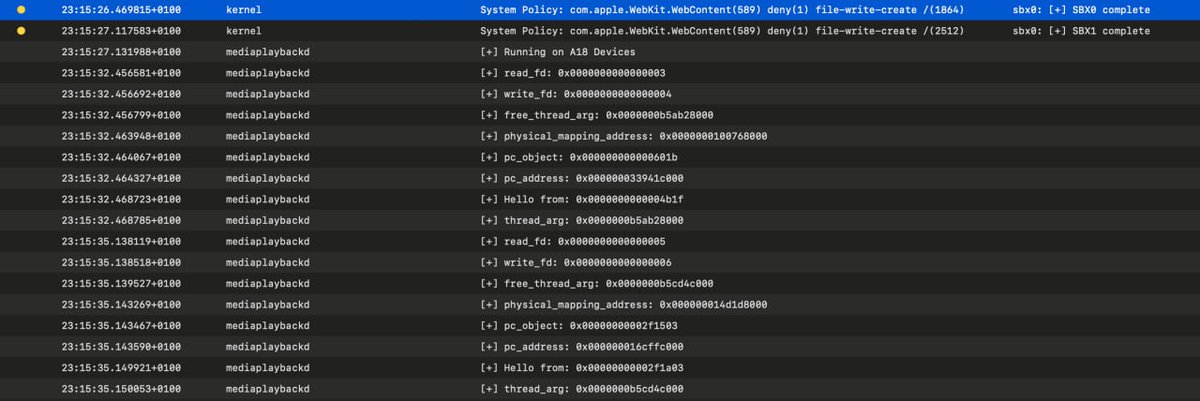1200x401 pixels.
Task: Select timestamp 23:15:26.469815+0100
Action: [121, 9]
